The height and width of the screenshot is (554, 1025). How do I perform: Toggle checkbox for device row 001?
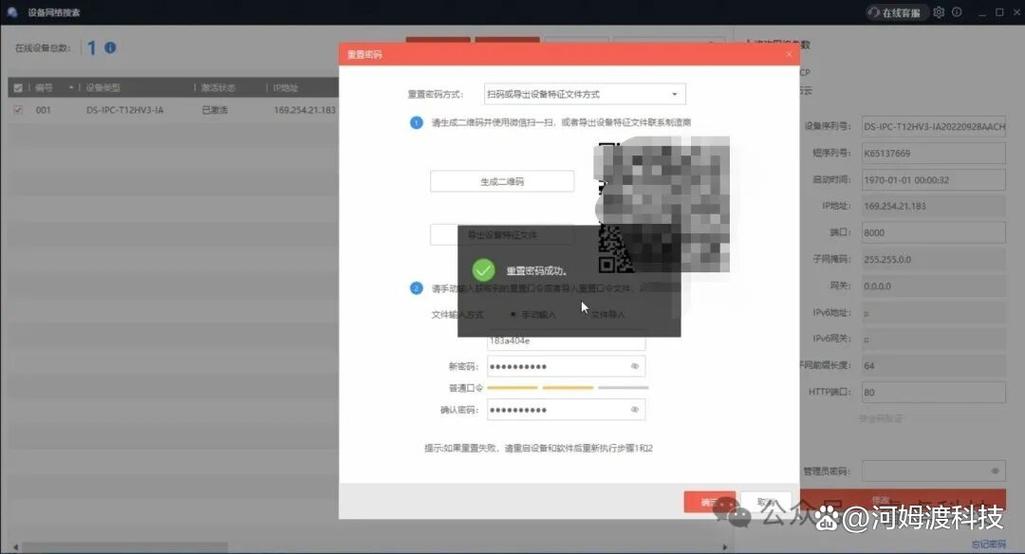(18, 110)
